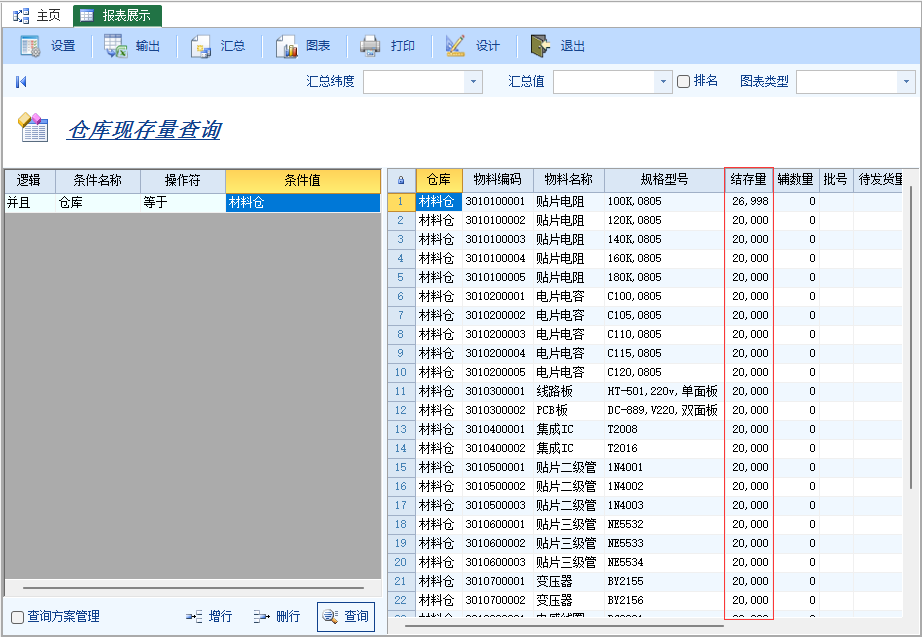922x637 pixels.
Task: Click the 结存量 column header
Action: point(749,179)
